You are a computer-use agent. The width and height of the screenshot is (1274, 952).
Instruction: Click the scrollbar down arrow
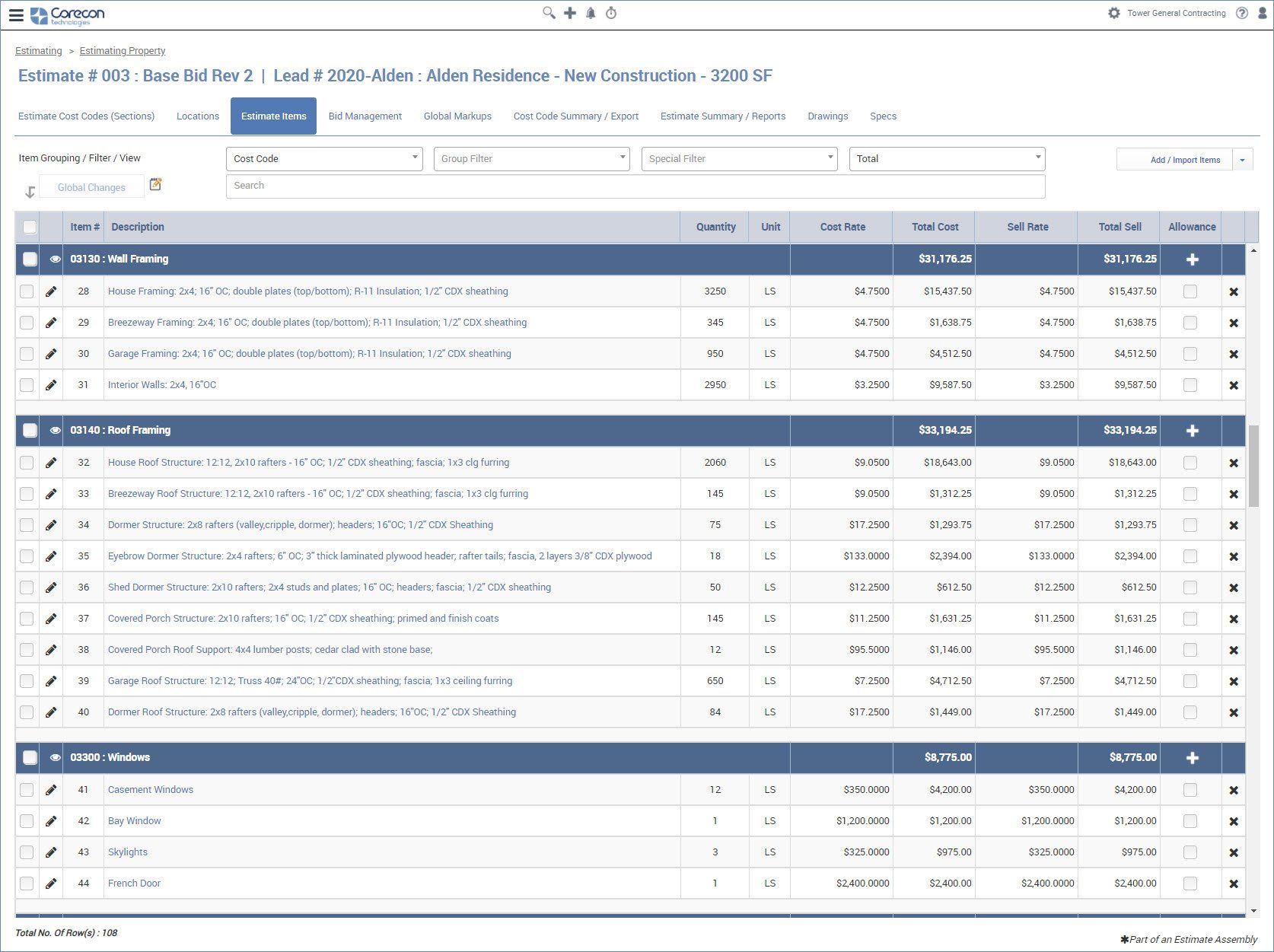coord(1253,910)
